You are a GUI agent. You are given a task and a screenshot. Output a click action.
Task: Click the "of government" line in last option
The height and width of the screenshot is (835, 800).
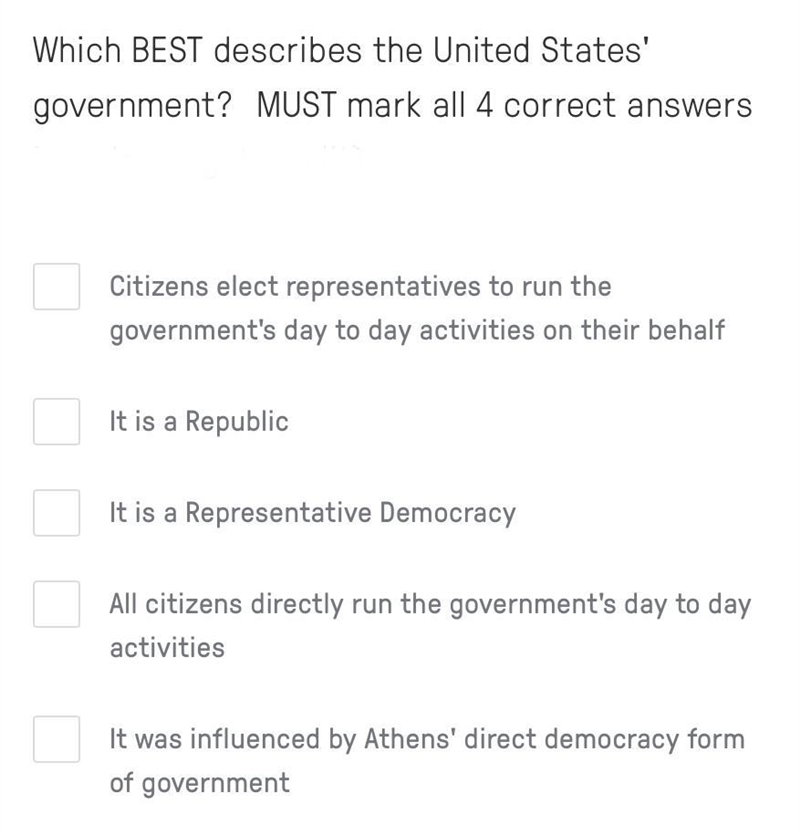pyautogui.click(x=199, y=784)
